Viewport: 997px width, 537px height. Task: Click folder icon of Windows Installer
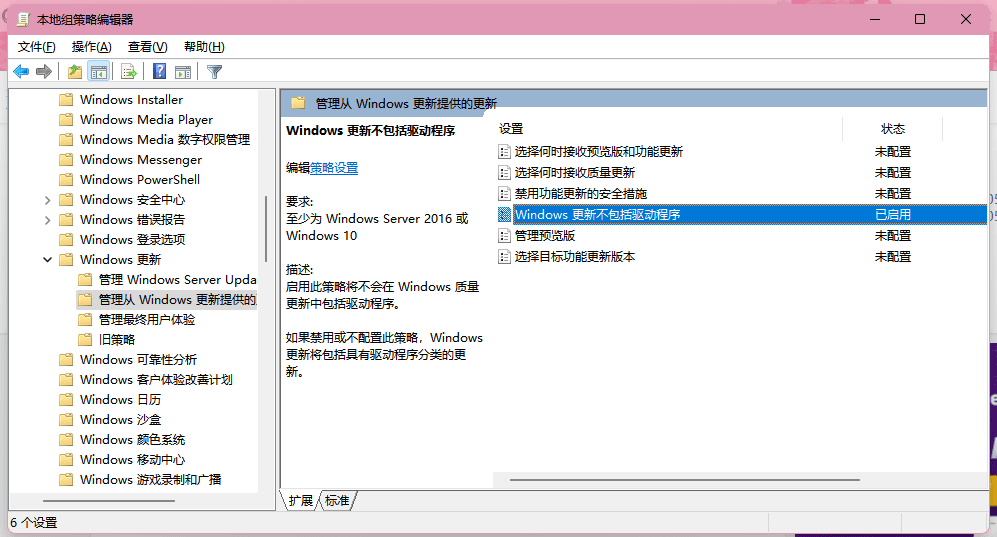(x=66, y=100)
